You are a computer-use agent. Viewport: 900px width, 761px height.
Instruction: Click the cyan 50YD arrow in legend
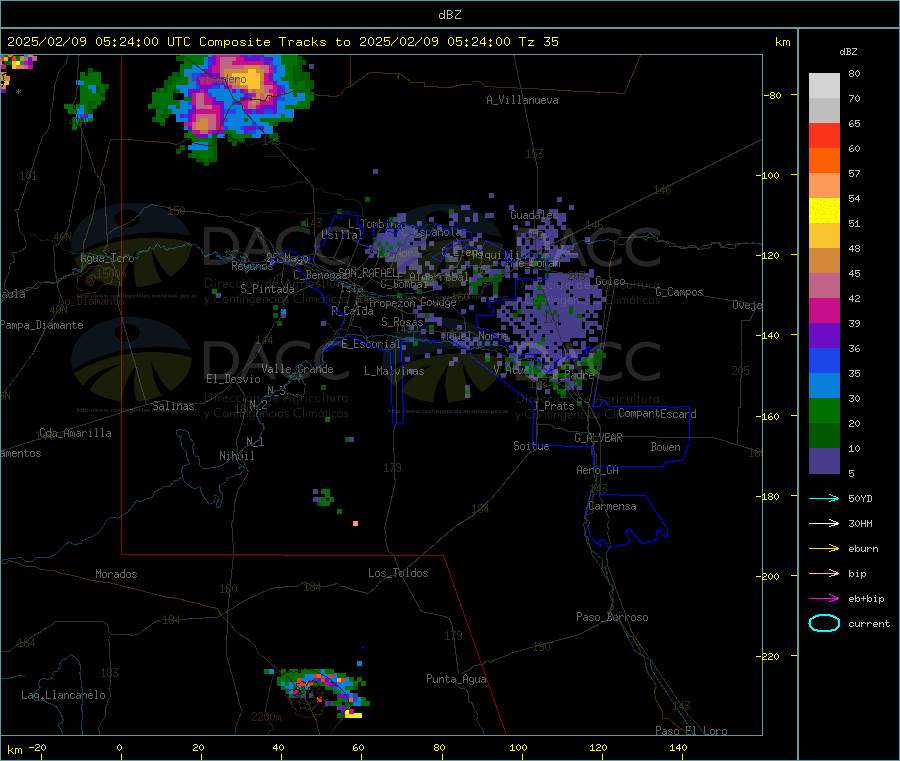(824, 498)
